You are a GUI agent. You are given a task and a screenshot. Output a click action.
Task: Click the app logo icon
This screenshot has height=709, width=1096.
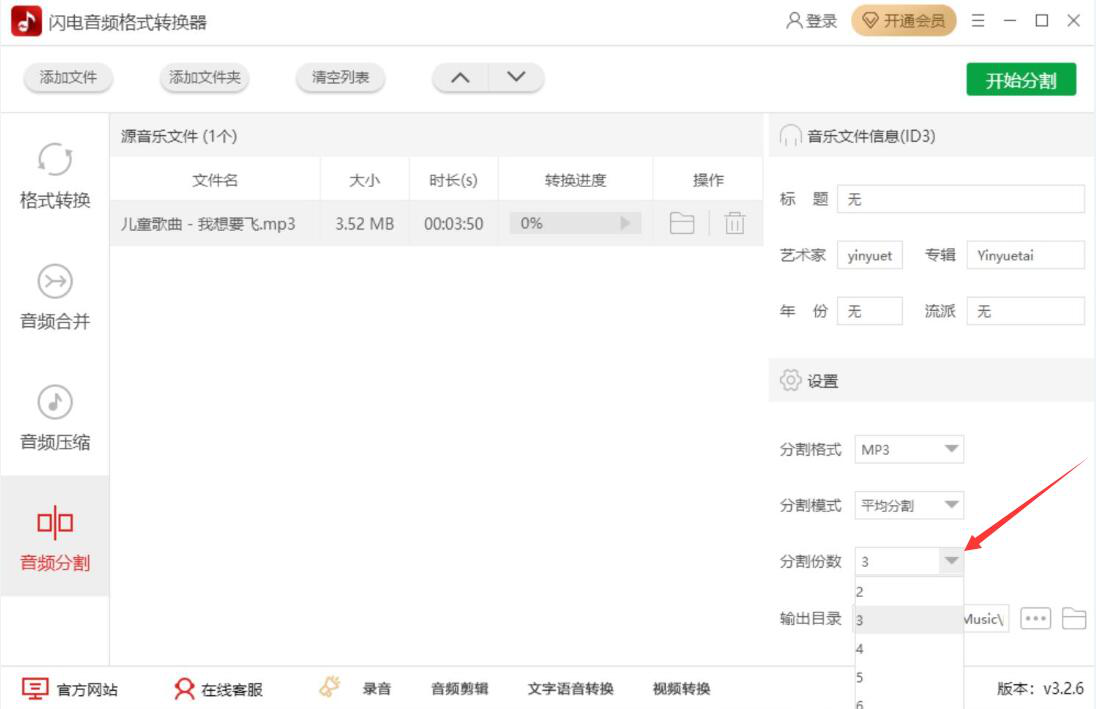[26, 22]
